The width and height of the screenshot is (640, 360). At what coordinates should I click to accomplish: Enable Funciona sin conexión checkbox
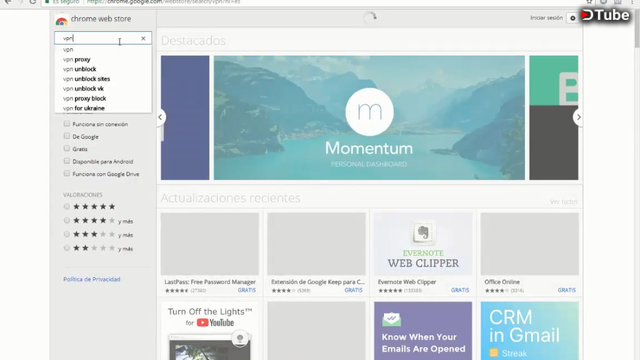point(67,124)
